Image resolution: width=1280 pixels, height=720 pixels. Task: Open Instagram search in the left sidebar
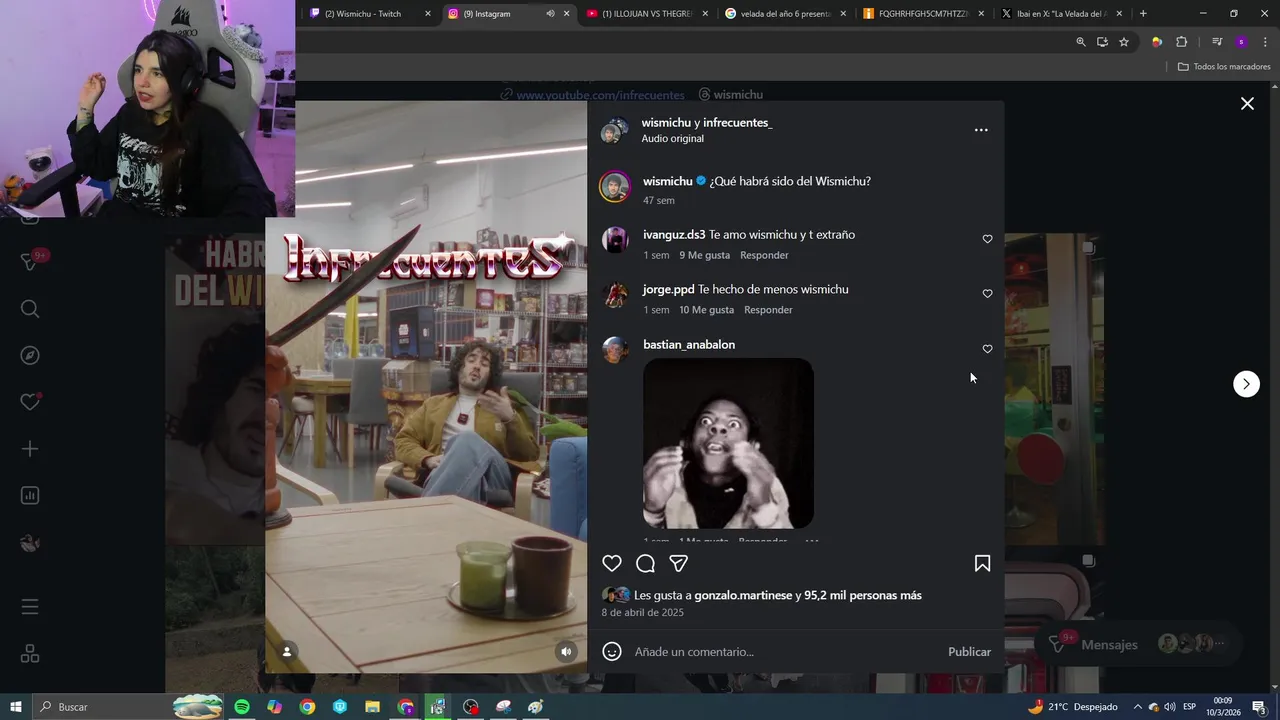30,309
